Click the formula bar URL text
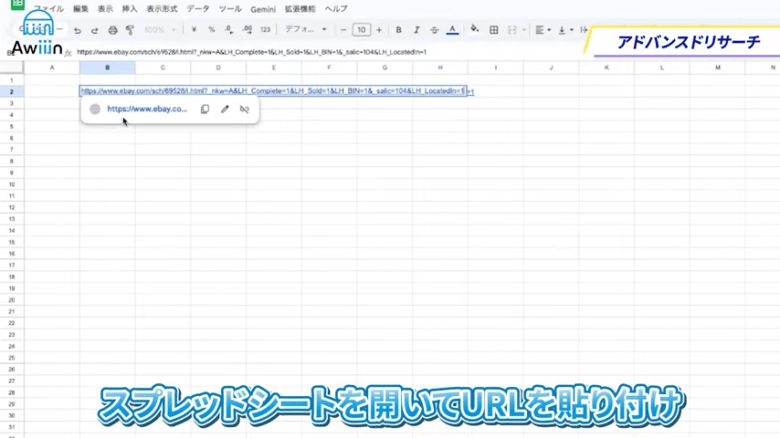The image size is (780, 438). tap(252, 52)
